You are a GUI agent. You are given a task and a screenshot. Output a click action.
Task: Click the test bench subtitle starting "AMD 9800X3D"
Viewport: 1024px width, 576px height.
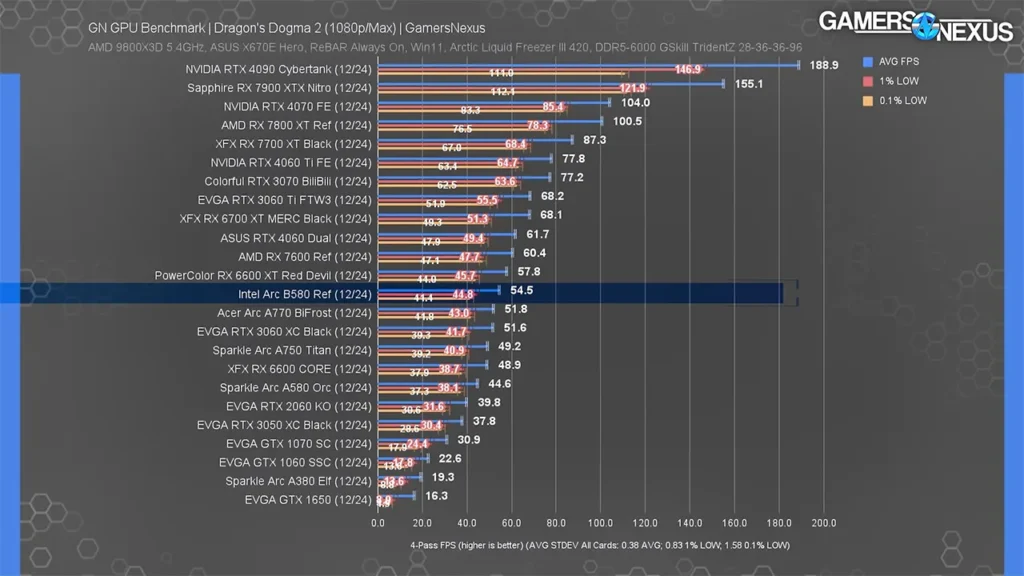tap(445, 48)
